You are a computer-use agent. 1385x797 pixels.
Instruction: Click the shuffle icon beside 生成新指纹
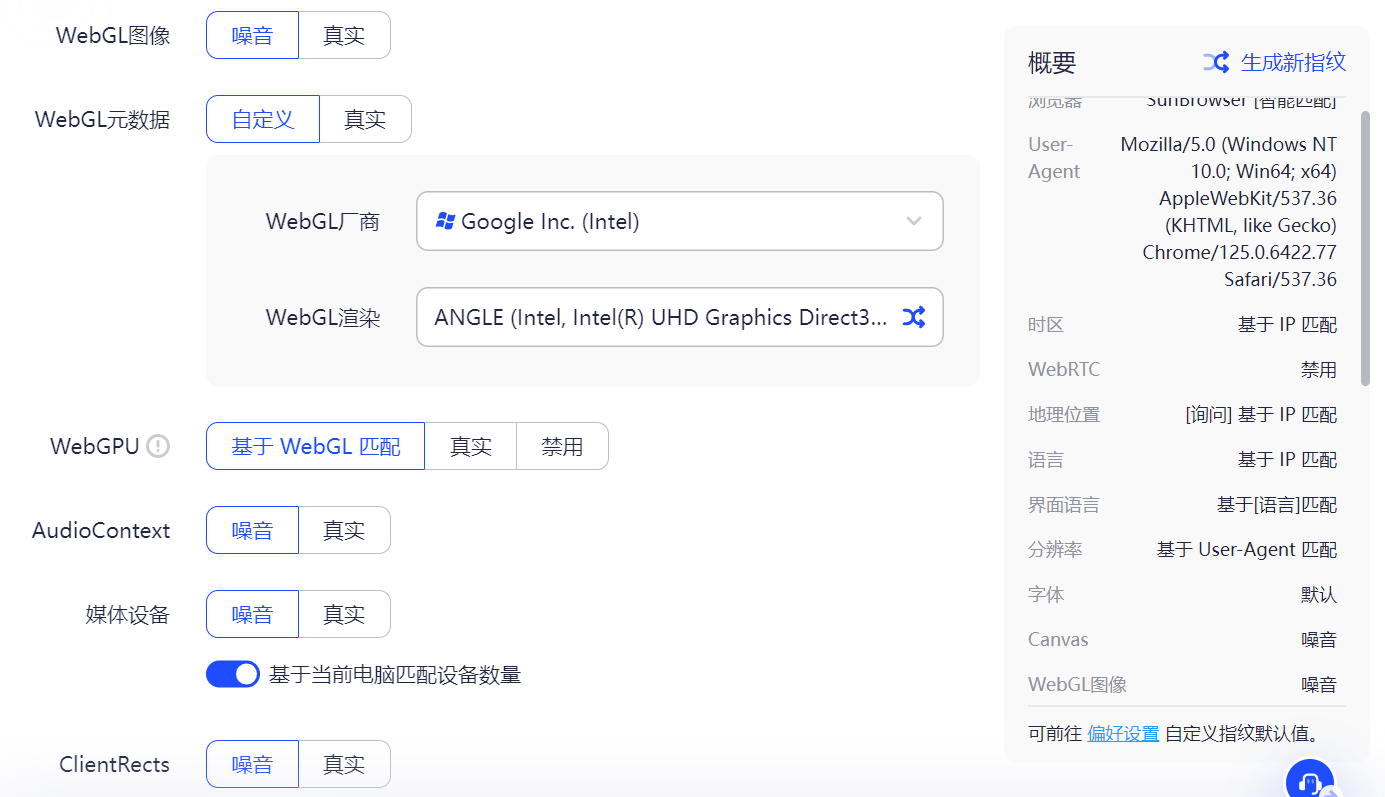[x=1216, y=62]
